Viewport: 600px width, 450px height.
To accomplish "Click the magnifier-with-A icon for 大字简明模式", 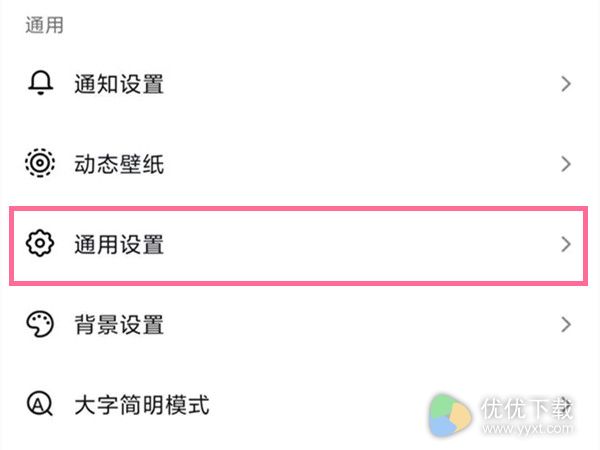I will pyautogui.click(x=40, y=404).
